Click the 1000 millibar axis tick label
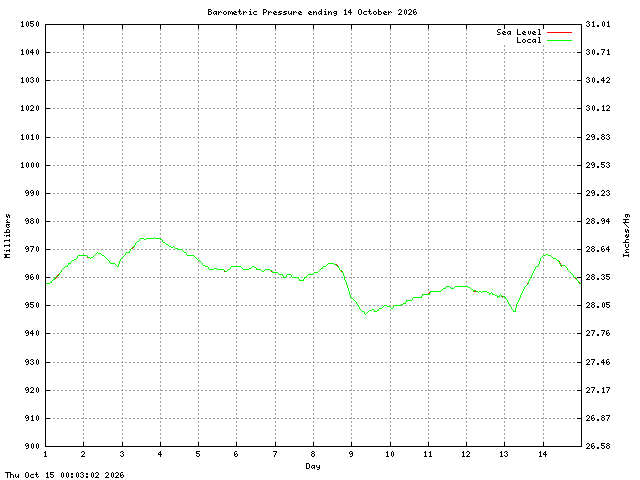 click(30, 165)
